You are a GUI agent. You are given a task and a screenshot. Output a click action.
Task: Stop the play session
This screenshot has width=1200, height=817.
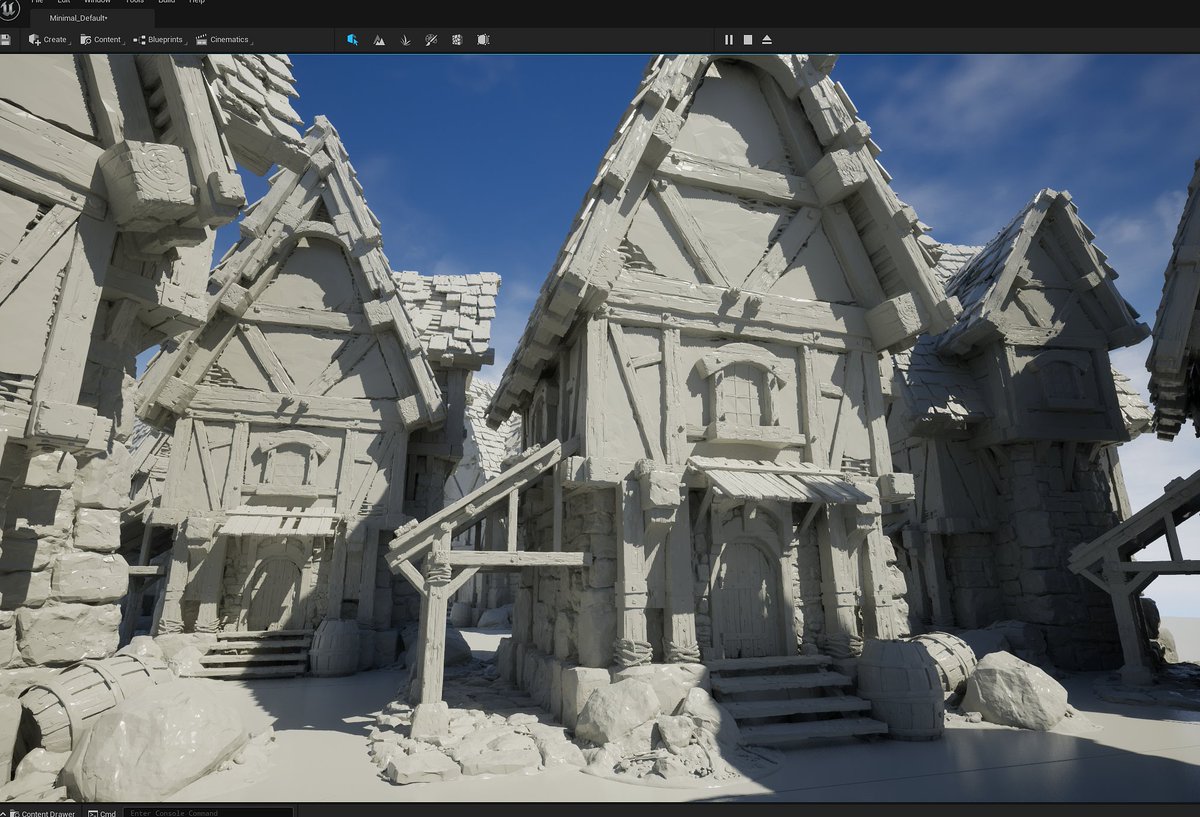[x=747, y=40]
